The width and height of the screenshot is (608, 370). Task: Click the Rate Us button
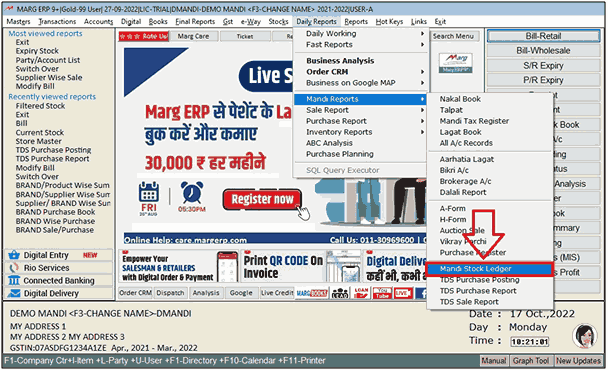(144, 36)
